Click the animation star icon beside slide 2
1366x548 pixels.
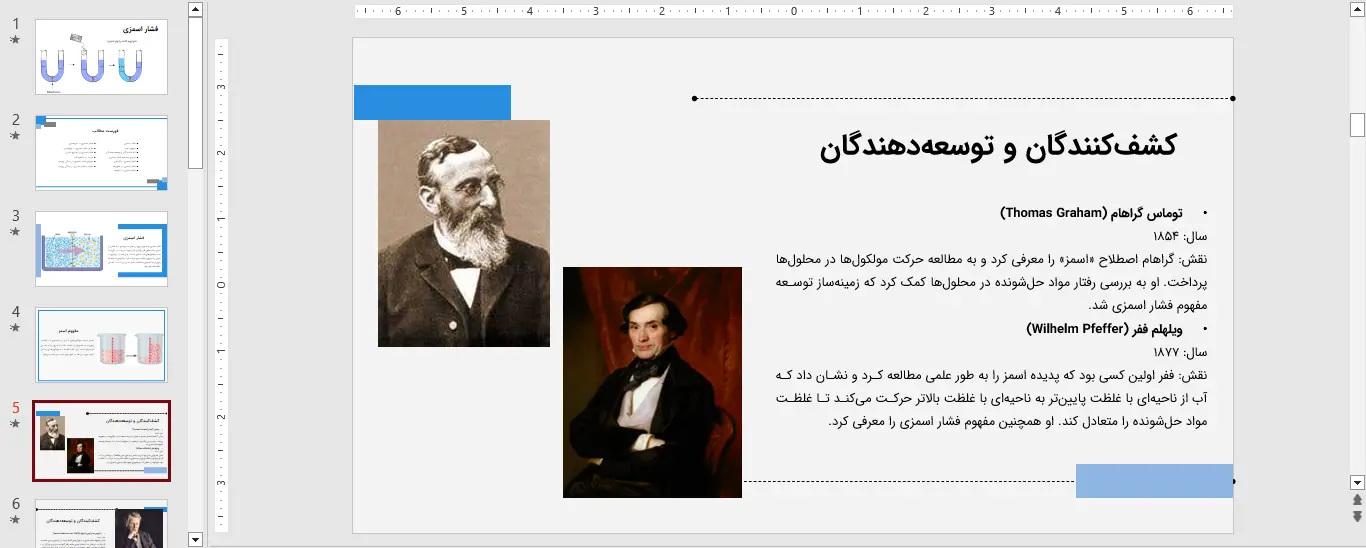15,136
